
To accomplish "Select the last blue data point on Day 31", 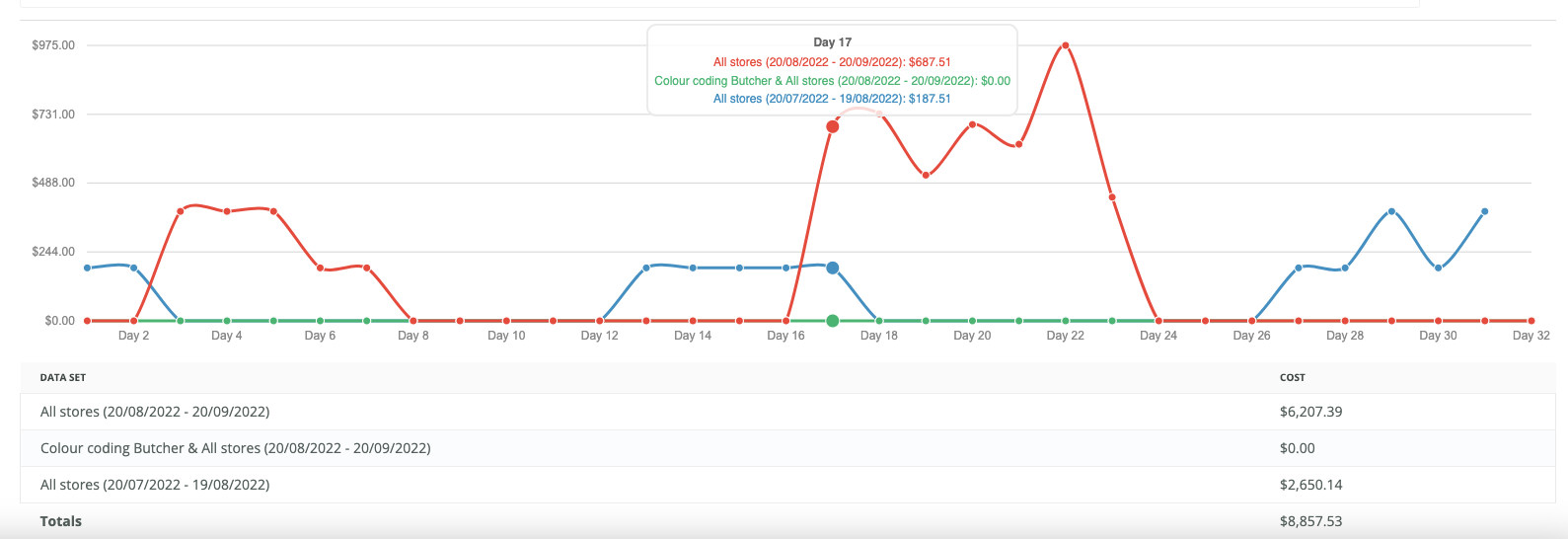I will [x=1485, y=211].
